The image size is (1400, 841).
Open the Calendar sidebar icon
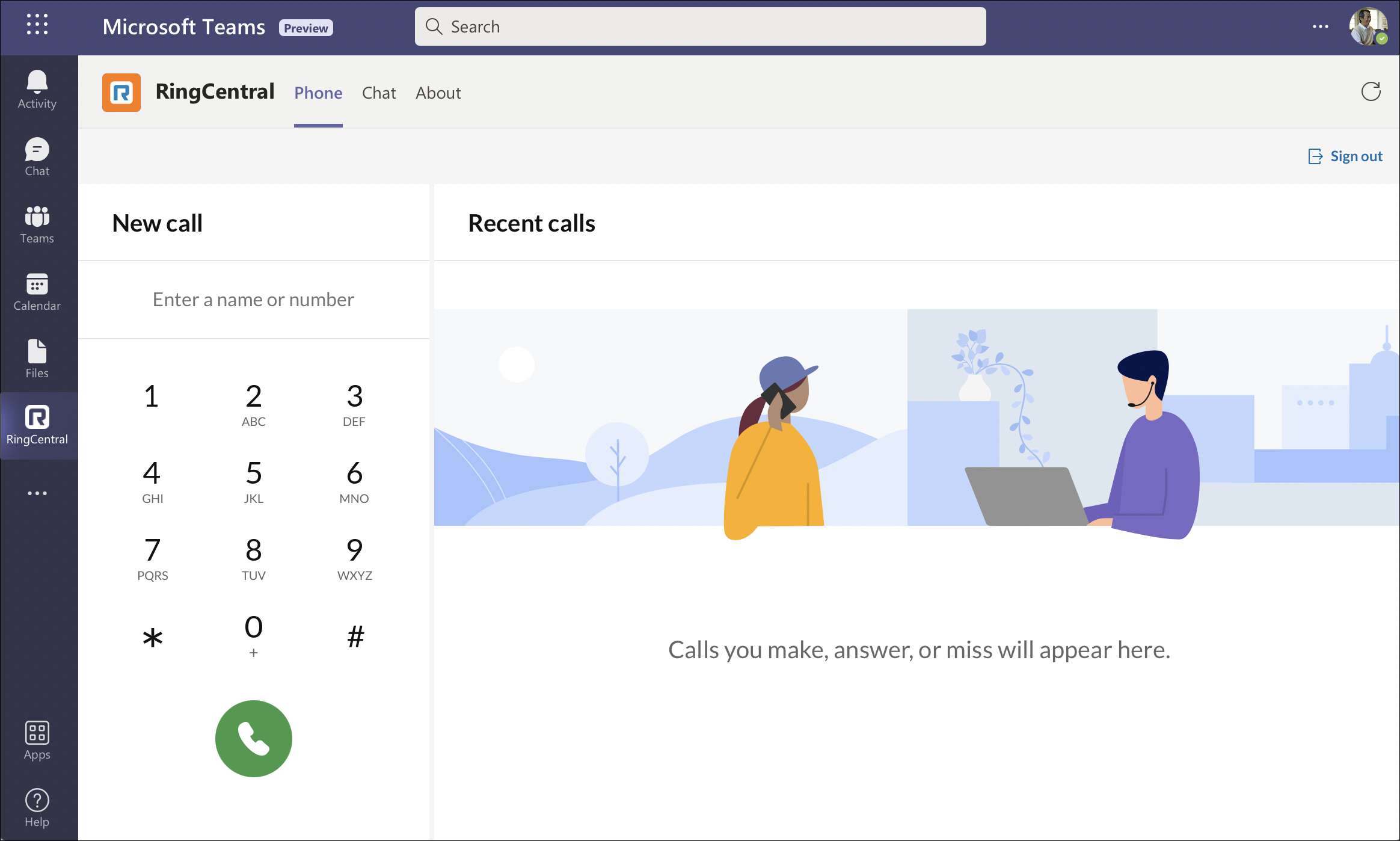pos(37,292)
